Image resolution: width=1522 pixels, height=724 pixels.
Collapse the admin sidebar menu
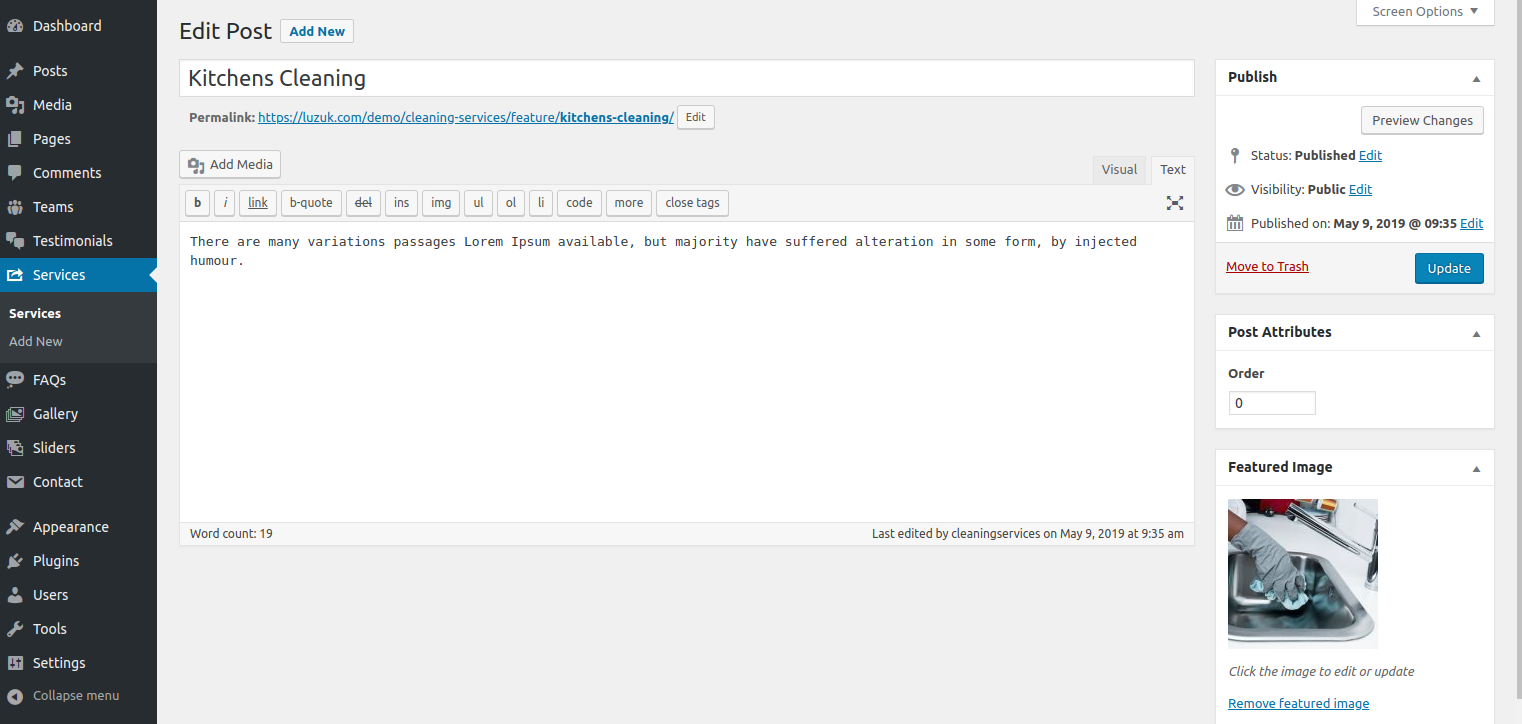75,696
